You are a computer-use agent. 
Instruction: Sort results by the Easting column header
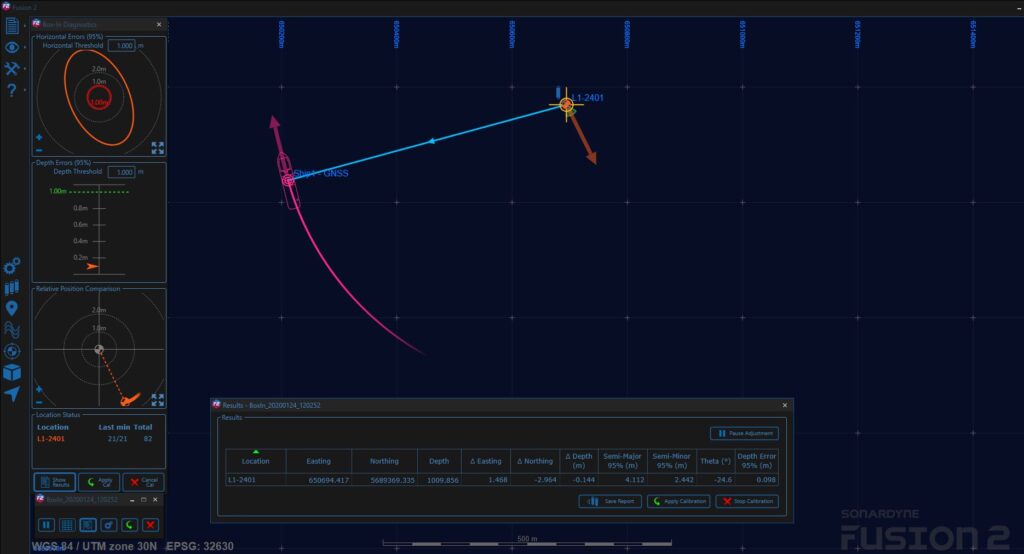(x=319, y=461)
